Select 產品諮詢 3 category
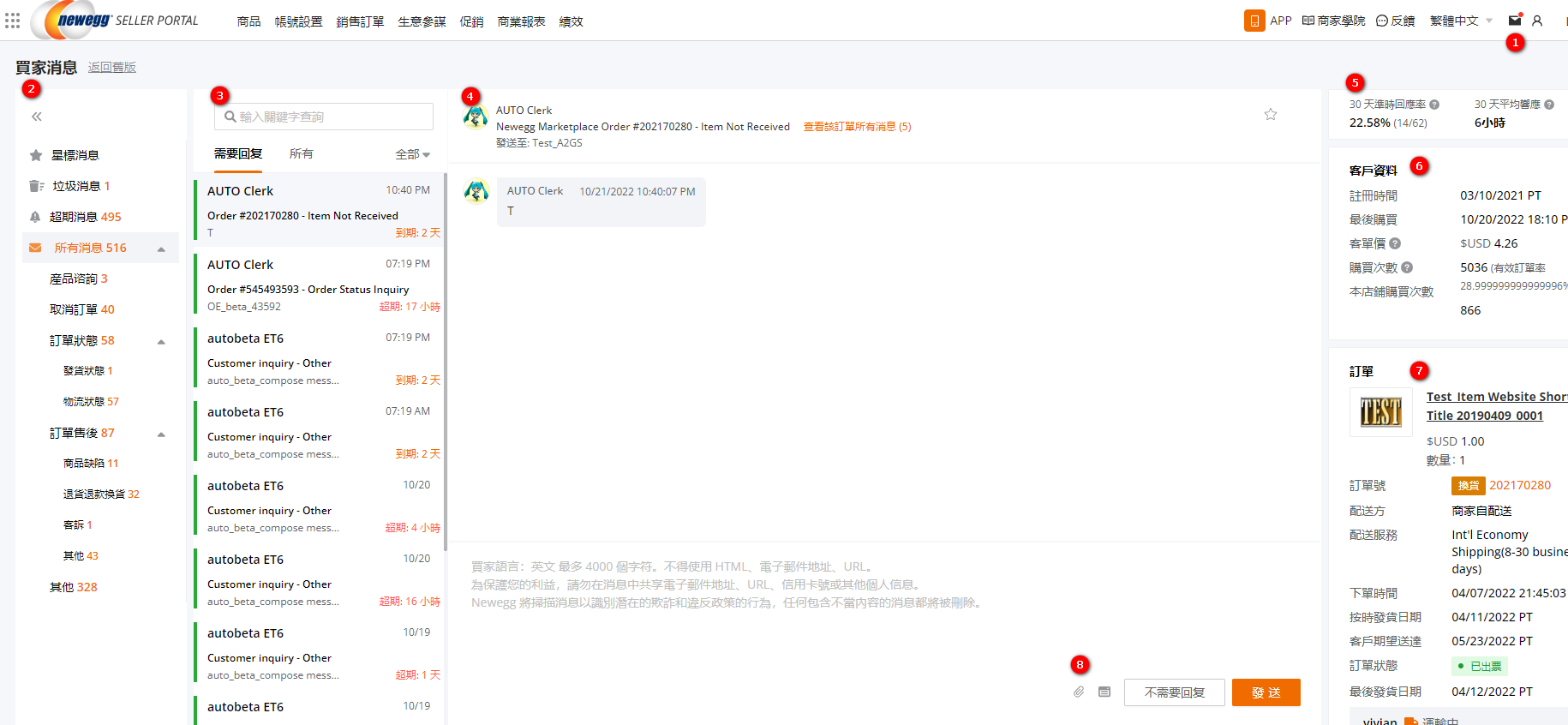The width and height of the screenshot is (1568, 725). point(79,279)
